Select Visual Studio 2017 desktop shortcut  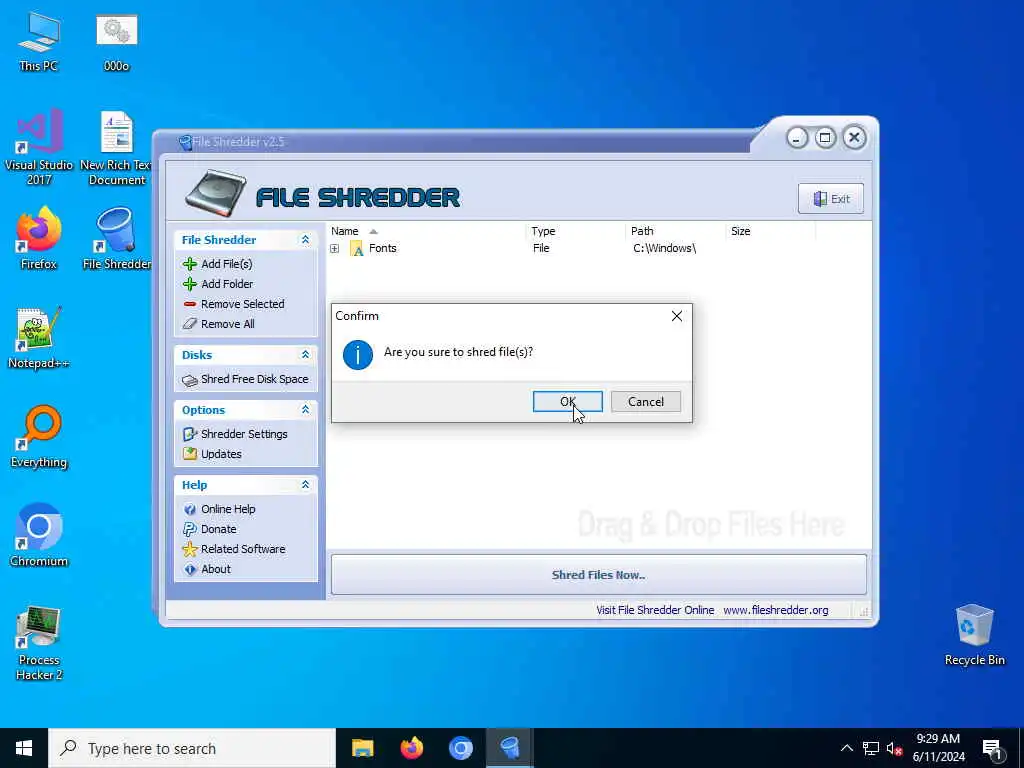pyautogui.click(x=39, y=148)
